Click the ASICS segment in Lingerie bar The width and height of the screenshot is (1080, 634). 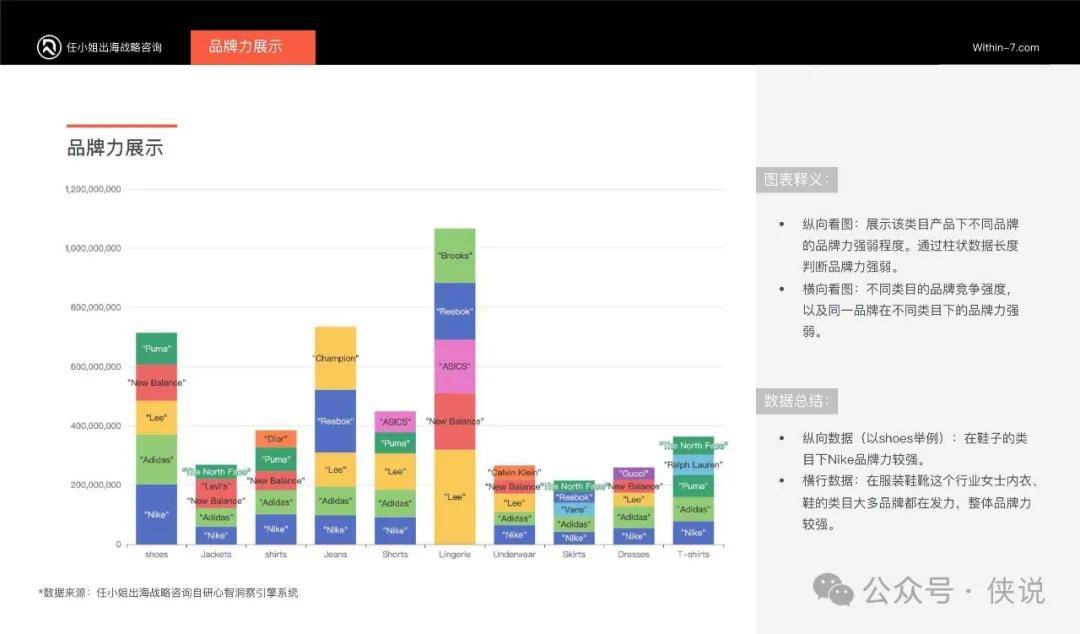coord(455,367)
